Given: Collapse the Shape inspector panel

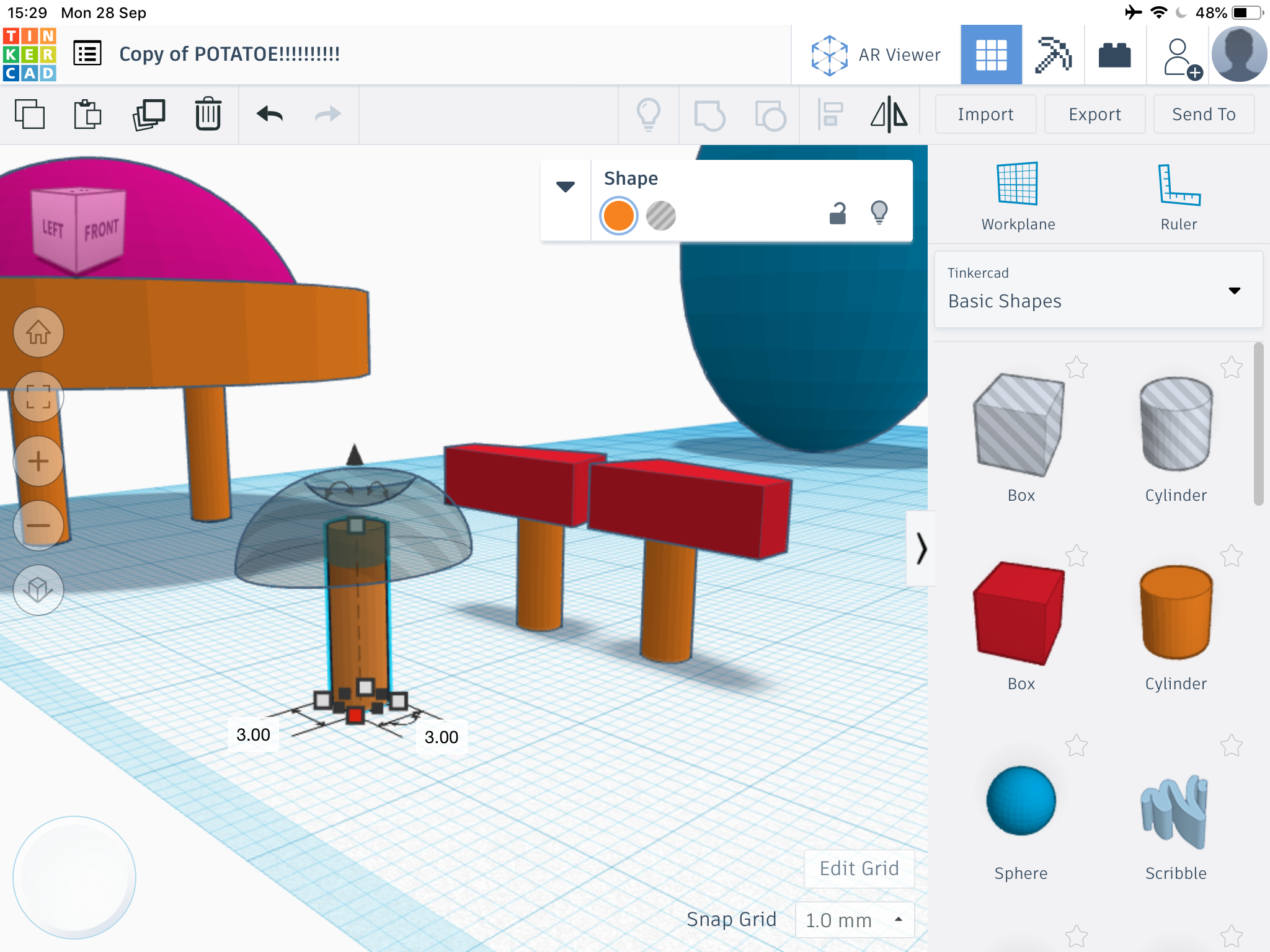Looking at the screenshot, I should tap(565, 186).
